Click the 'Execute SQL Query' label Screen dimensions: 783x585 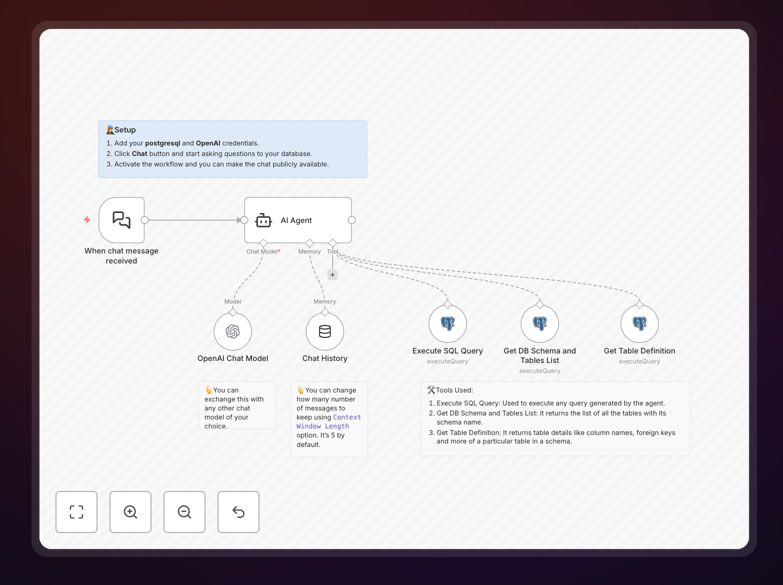click(x=447, y=351)
